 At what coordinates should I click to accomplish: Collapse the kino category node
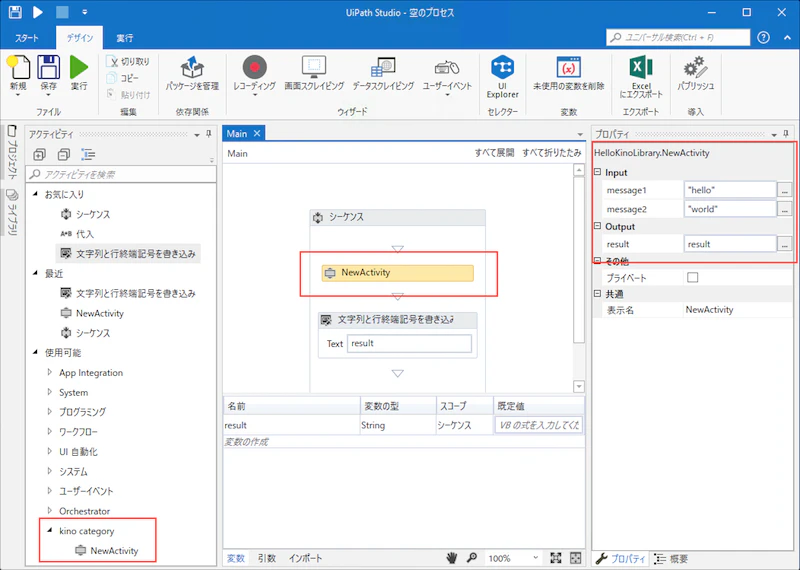coord(49,530)
